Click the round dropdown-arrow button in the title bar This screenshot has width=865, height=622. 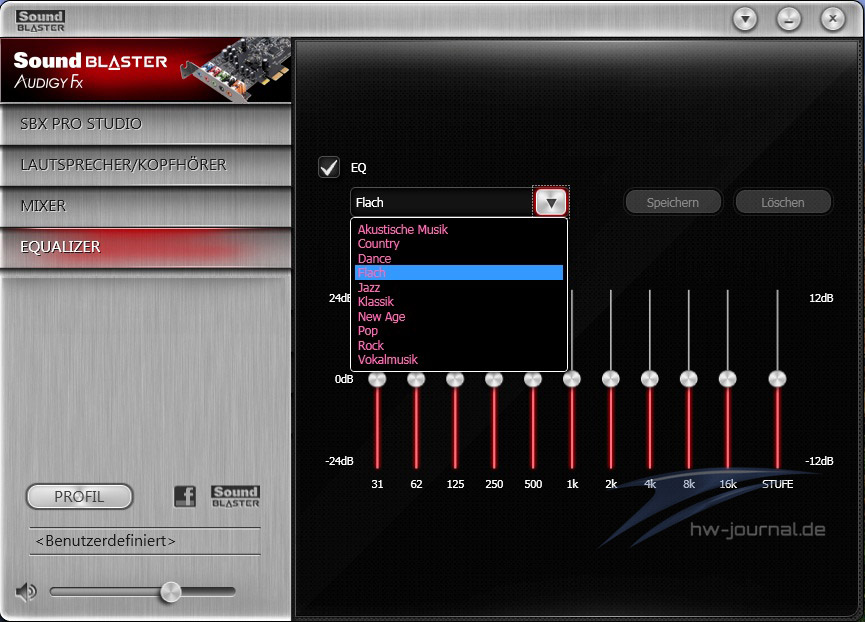click(745, 20)
